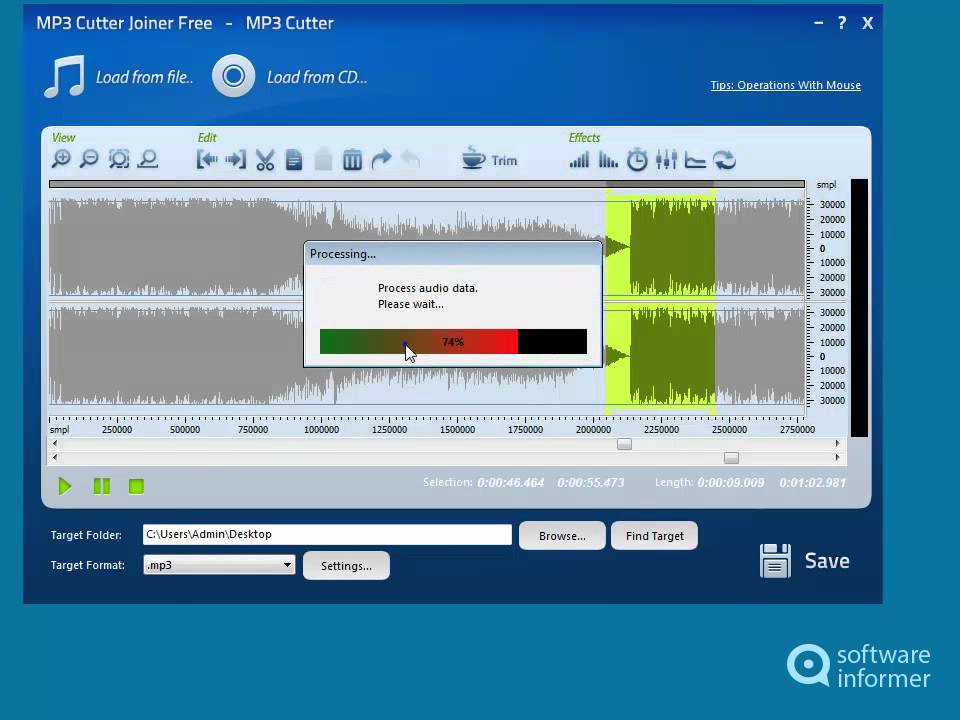The height and width of the screenshot is (720, 960).
Task: Pause audio playback
Action: click(102, 487)
